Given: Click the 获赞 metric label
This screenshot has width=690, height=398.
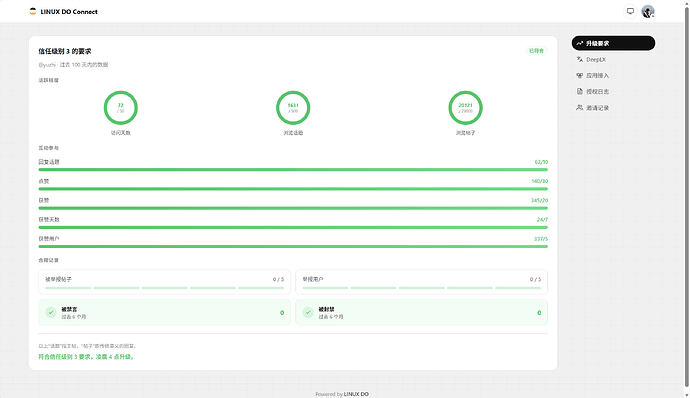Looking at the screenshot, I should [x=44, y=200].
